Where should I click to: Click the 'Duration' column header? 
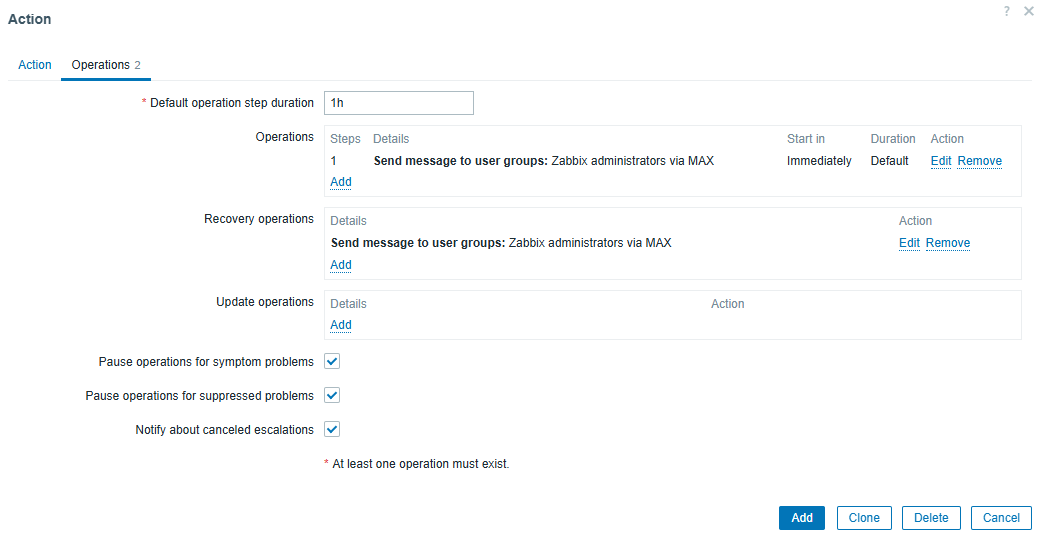(x=893, y=139)
